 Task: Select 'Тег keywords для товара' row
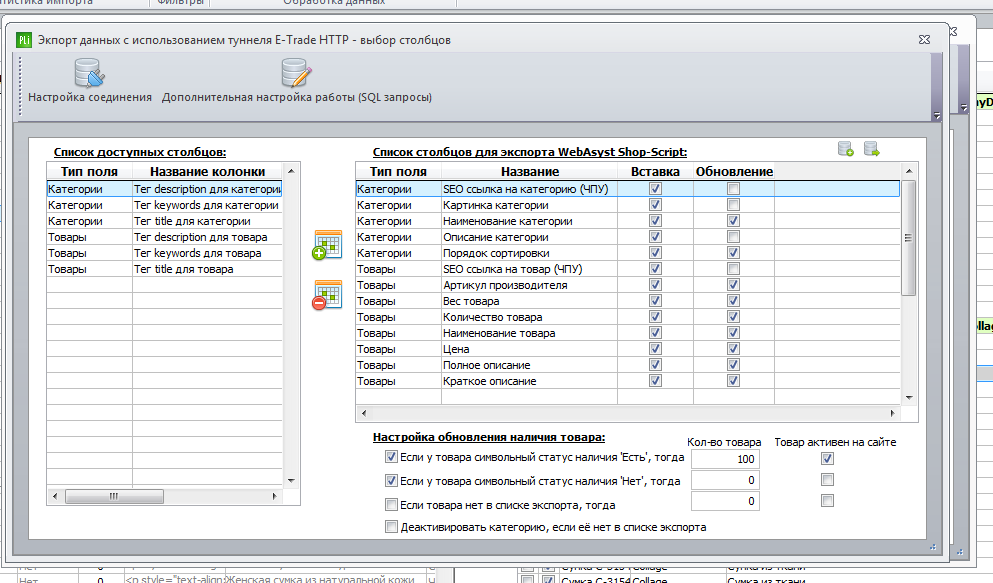[165, 253]
